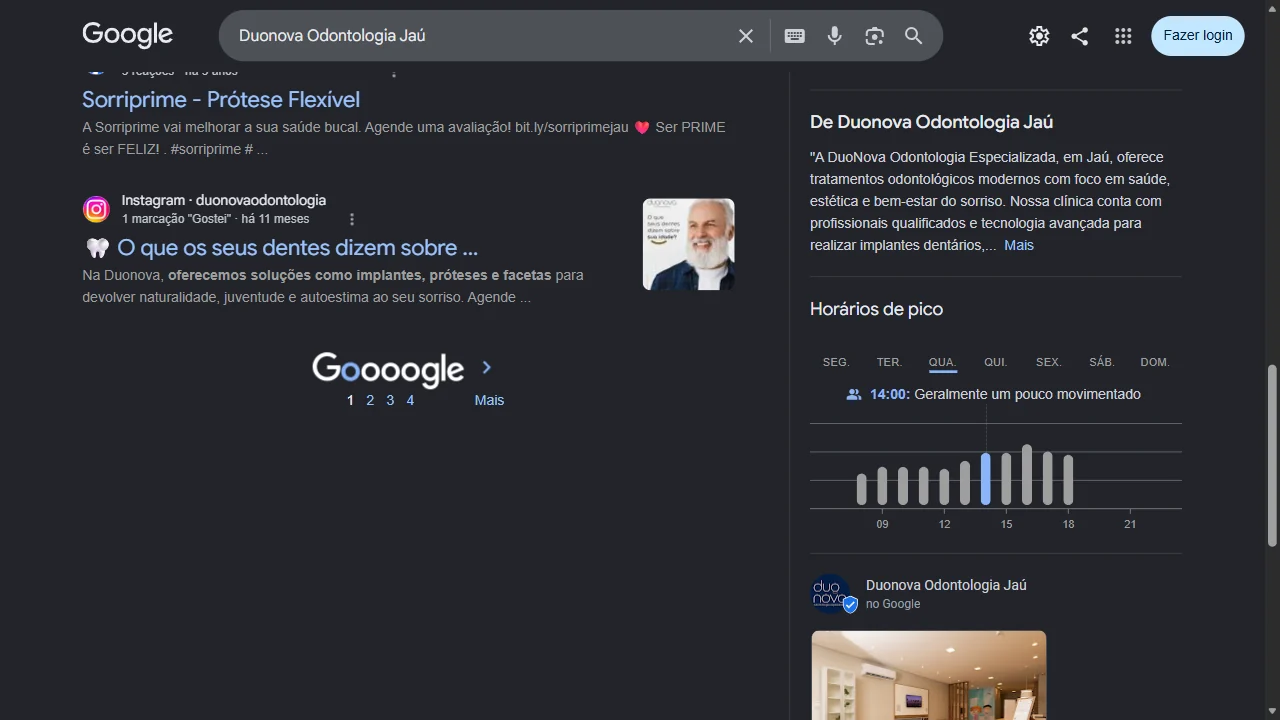
Task: Click the Fazer login button
Action: point(1198,35)
